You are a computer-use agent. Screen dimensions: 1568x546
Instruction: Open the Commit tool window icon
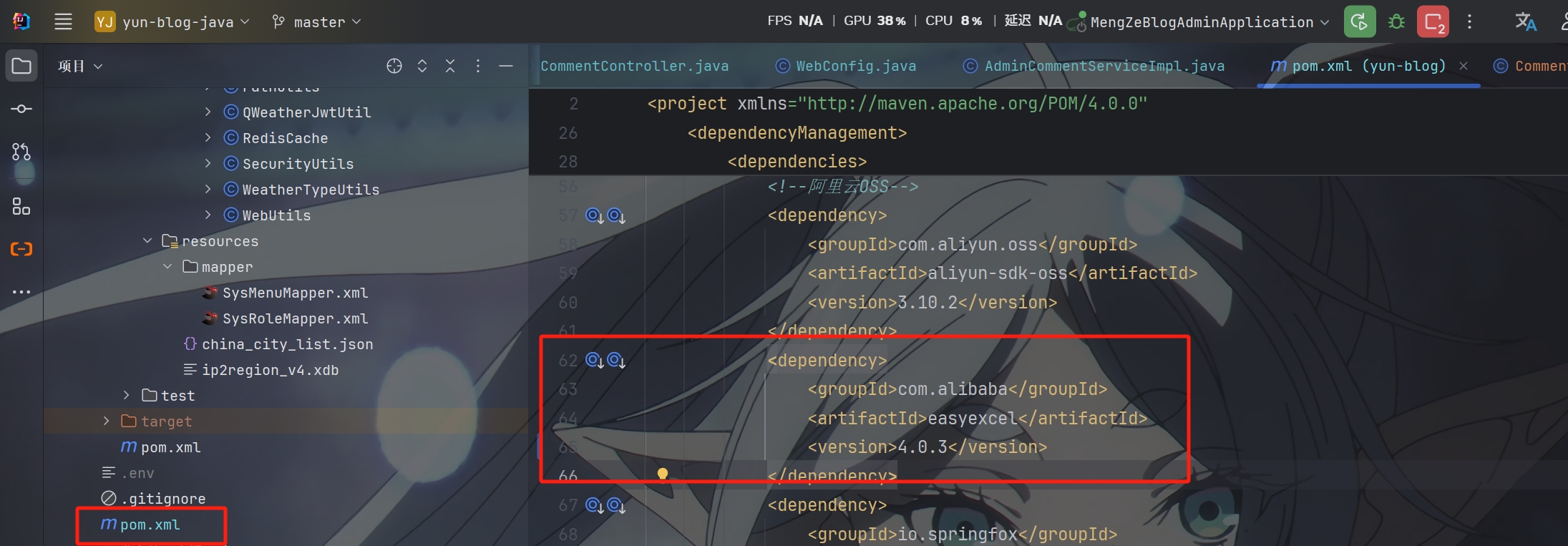click(21, 109)
